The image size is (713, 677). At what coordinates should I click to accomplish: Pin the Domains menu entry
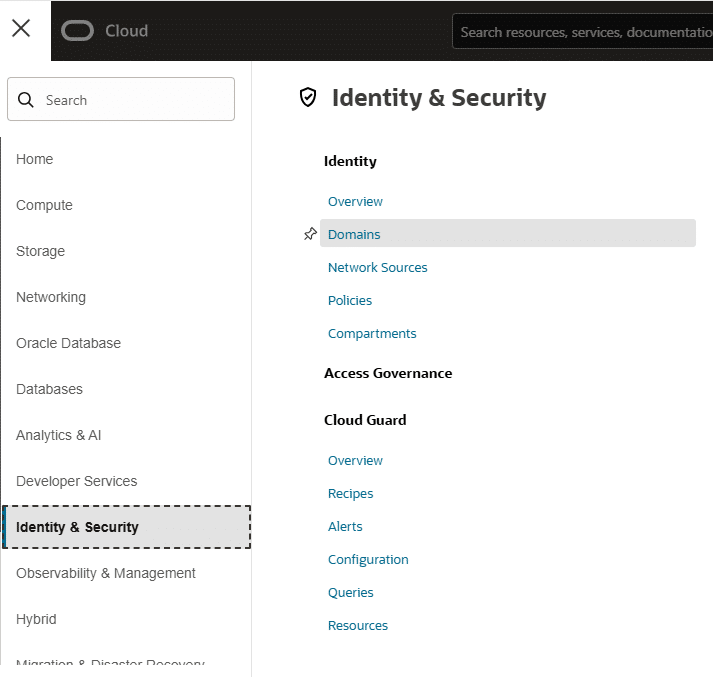point(310,234)
